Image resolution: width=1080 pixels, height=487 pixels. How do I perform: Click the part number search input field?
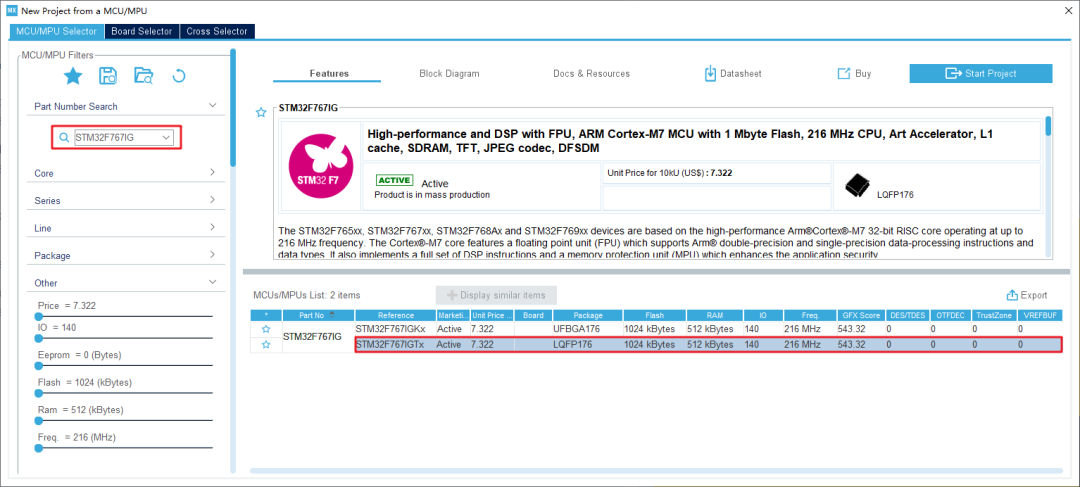point(117,138)
